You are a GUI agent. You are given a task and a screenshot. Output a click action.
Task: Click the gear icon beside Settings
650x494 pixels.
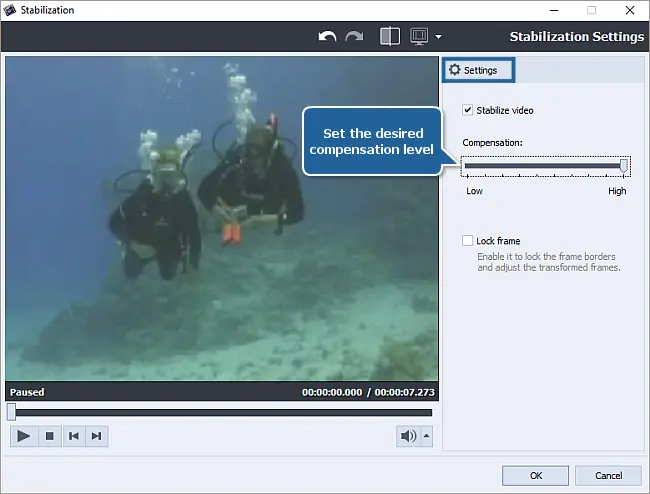[455, 71]
